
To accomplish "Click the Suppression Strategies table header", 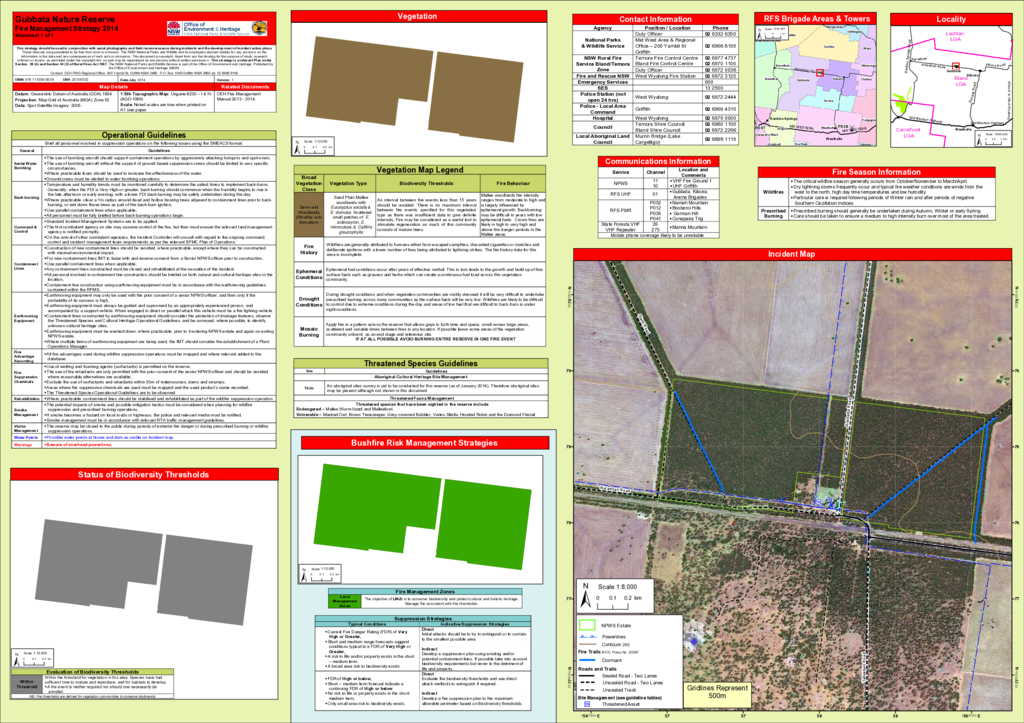I will point(423,618).
